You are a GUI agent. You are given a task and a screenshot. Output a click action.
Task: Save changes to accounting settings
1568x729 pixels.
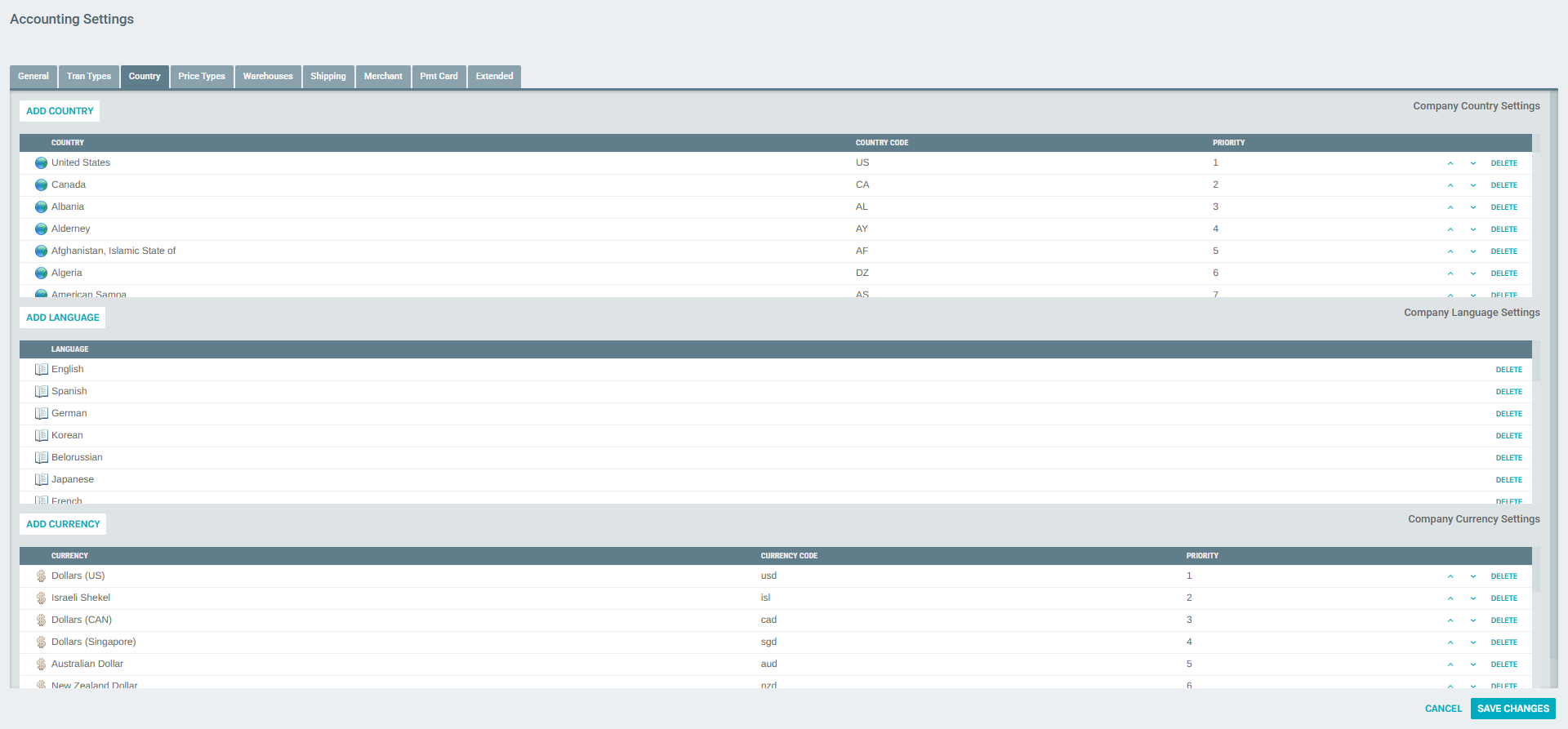coord(1512,709)
